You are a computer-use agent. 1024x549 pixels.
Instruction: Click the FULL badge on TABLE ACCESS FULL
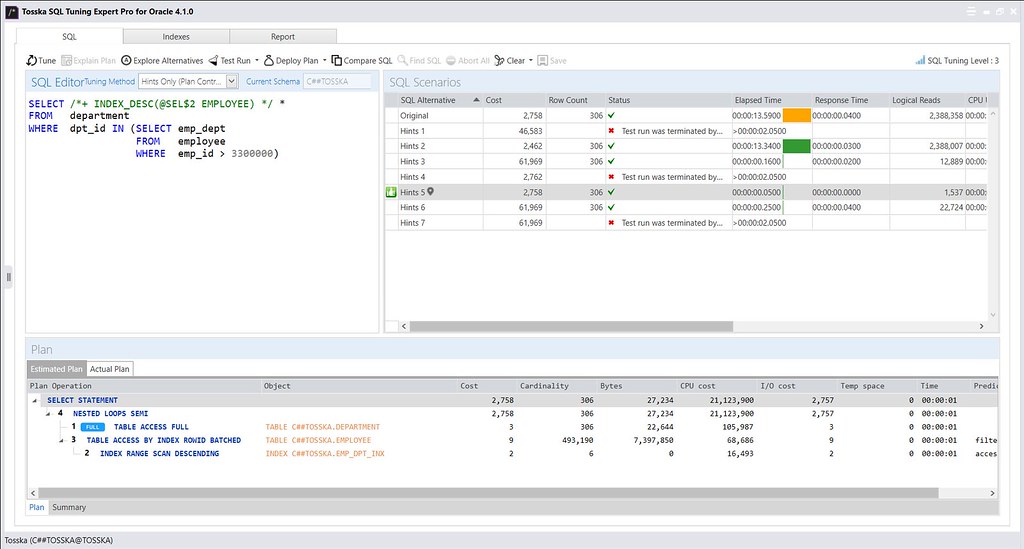[x=93, y=427]
